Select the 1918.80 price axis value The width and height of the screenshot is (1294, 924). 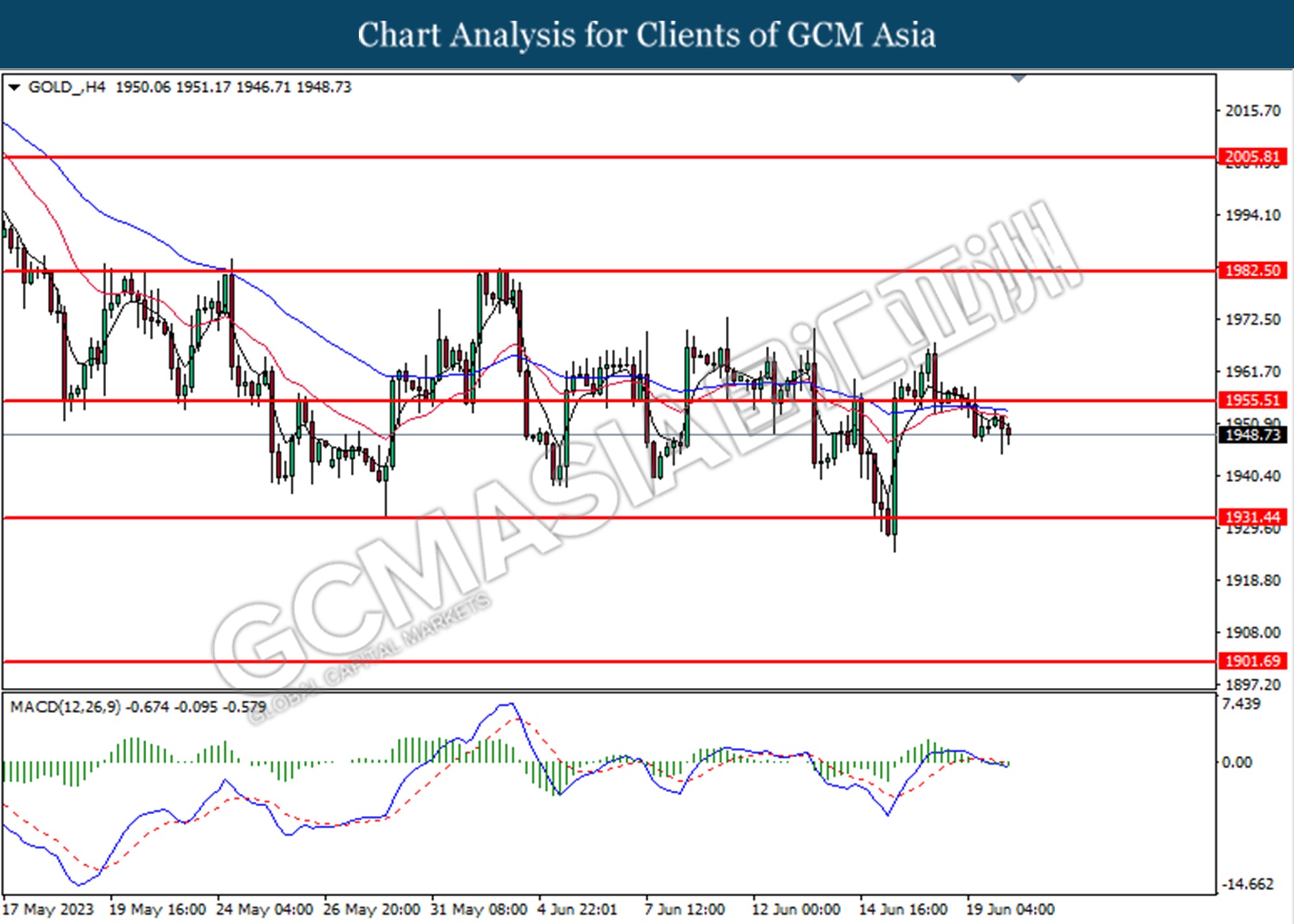click(x=1253, y=580)
